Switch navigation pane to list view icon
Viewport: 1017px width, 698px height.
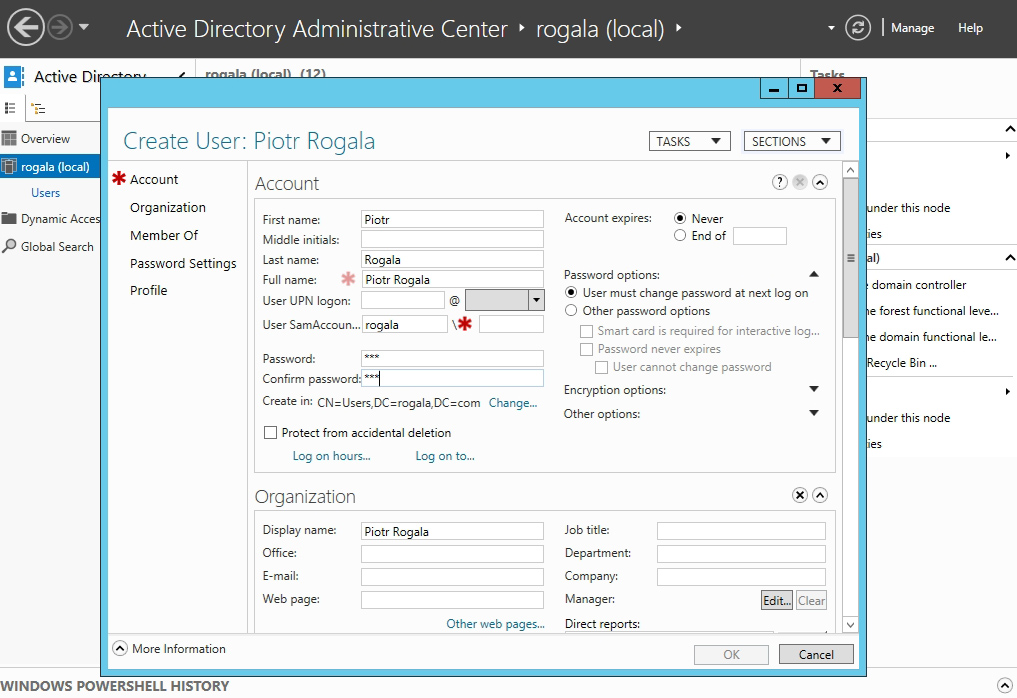click(10, 108)
